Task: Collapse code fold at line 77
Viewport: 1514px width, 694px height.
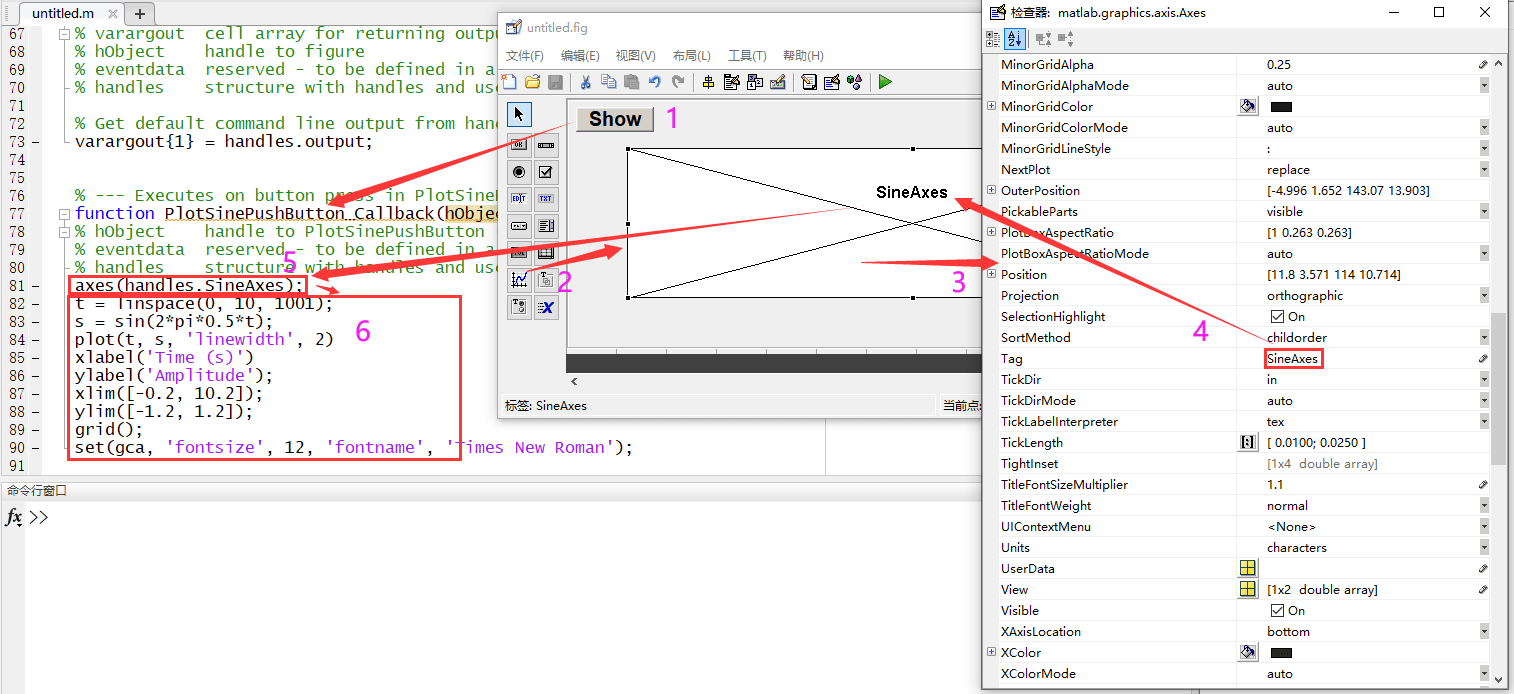Action: [65, 214]
